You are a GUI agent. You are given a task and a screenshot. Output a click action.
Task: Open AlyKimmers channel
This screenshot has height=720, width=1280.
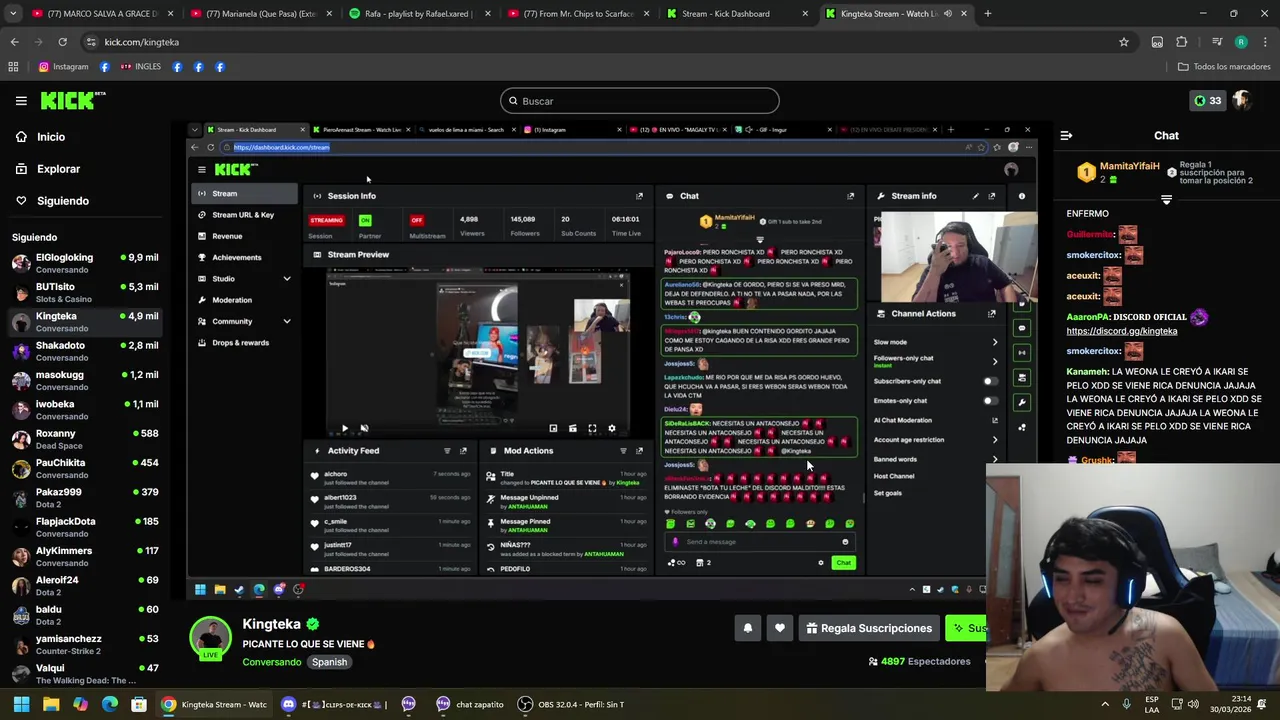[x=85, y=557]
